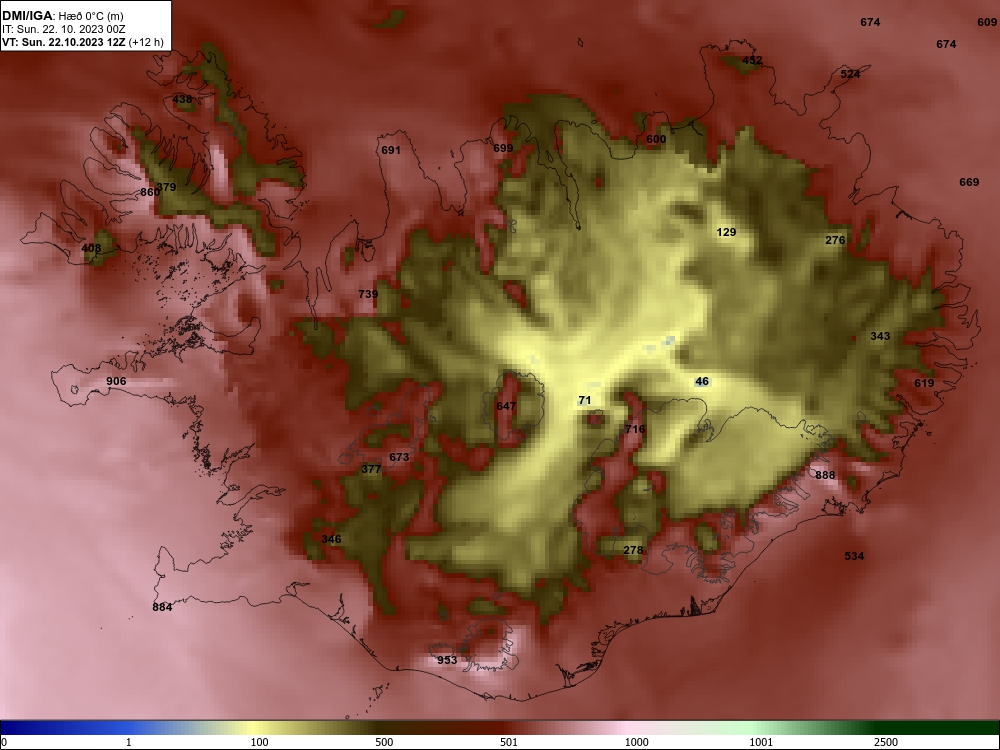1000x750 pixels.
Task: Click the 'VT: Sun. 22.10.2023 12Z' valid time line
Action: pos(83,43)
